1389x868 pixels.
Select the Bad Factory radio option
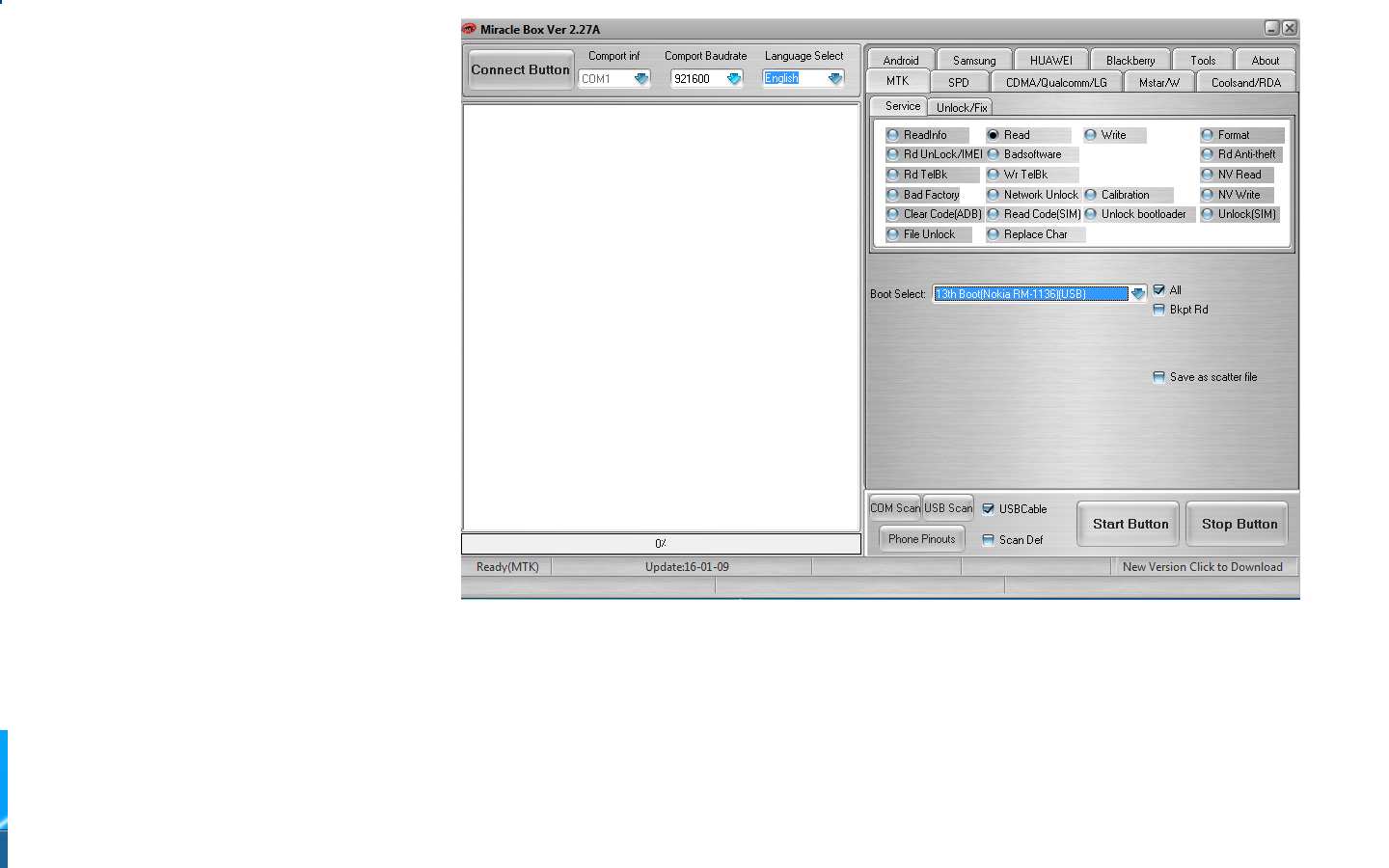pyautogui.click(x=923, y=195)
